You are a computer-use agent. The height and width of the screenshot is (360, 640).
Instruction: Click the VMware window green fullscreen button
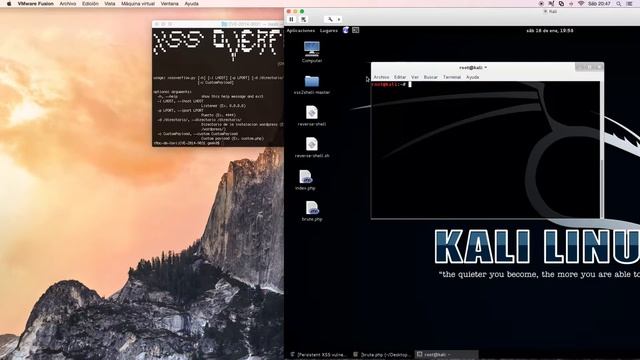pyautogui.click(x=302, y=11)
